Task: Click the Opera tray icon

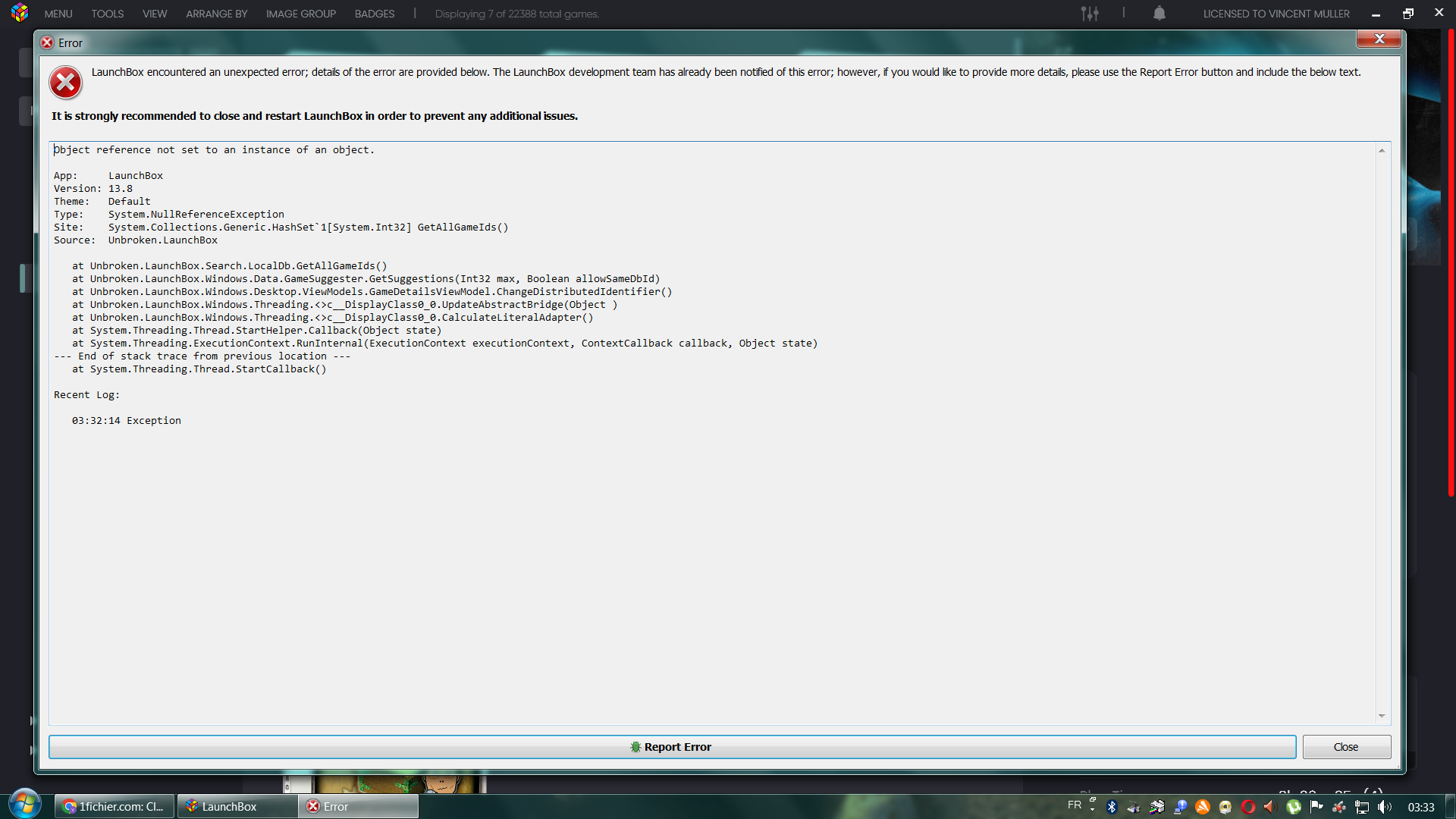Action: (x=1248, y=807)
